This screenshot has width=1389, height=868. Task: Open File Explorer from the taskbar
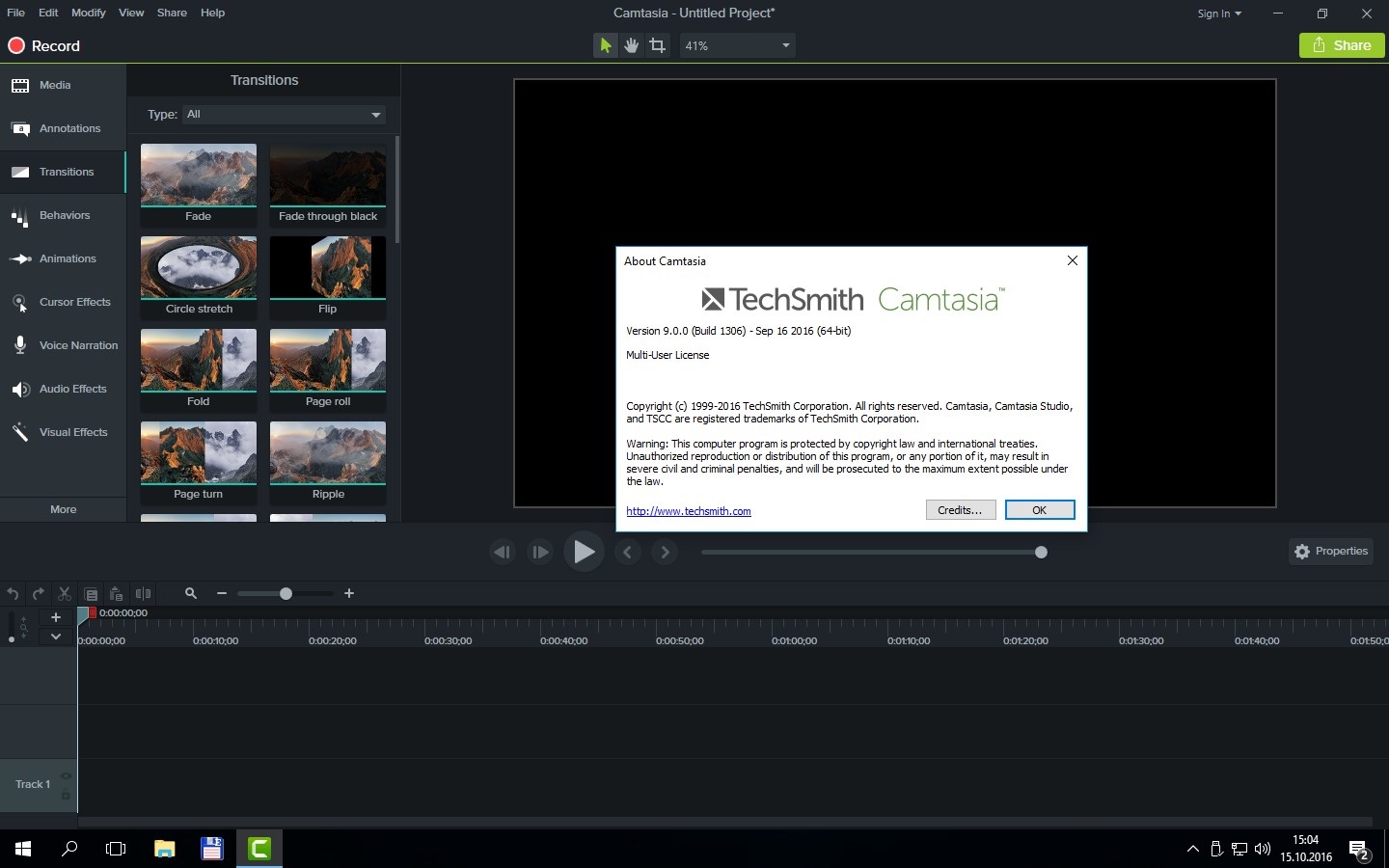[165, 849]
